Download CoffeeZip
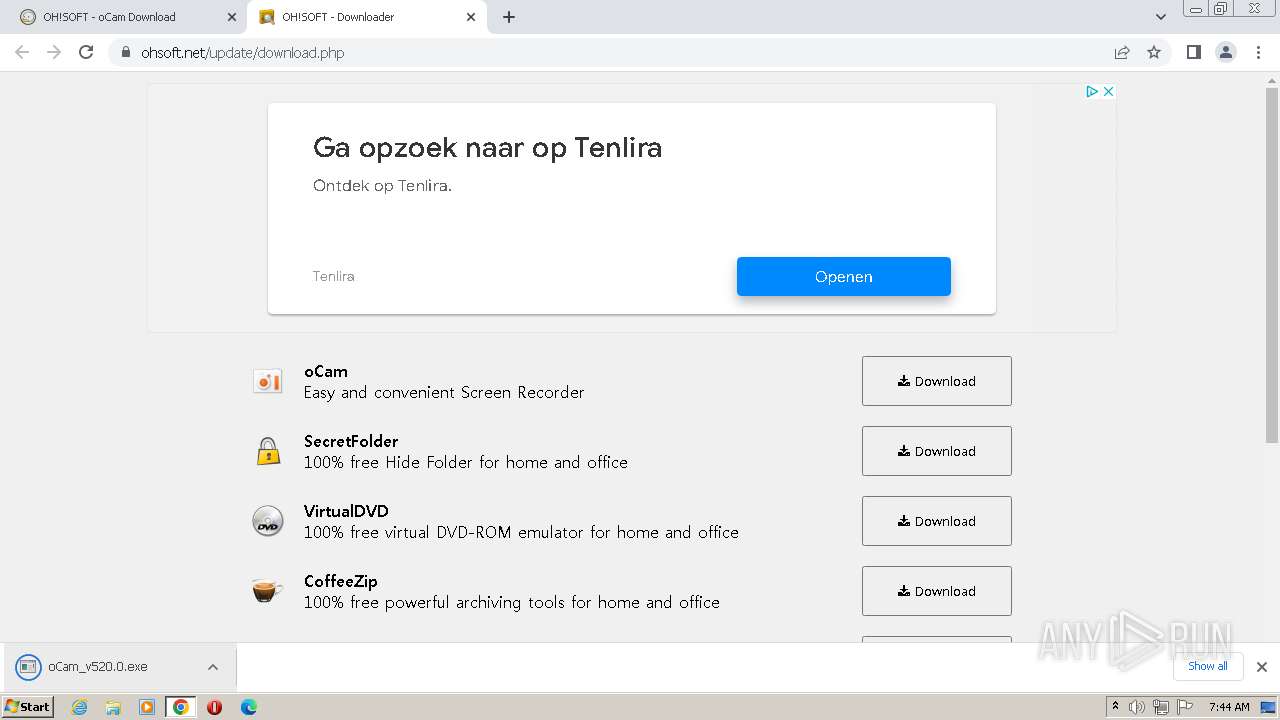This screenshot has width=1280, height=720. pos(937,591)
